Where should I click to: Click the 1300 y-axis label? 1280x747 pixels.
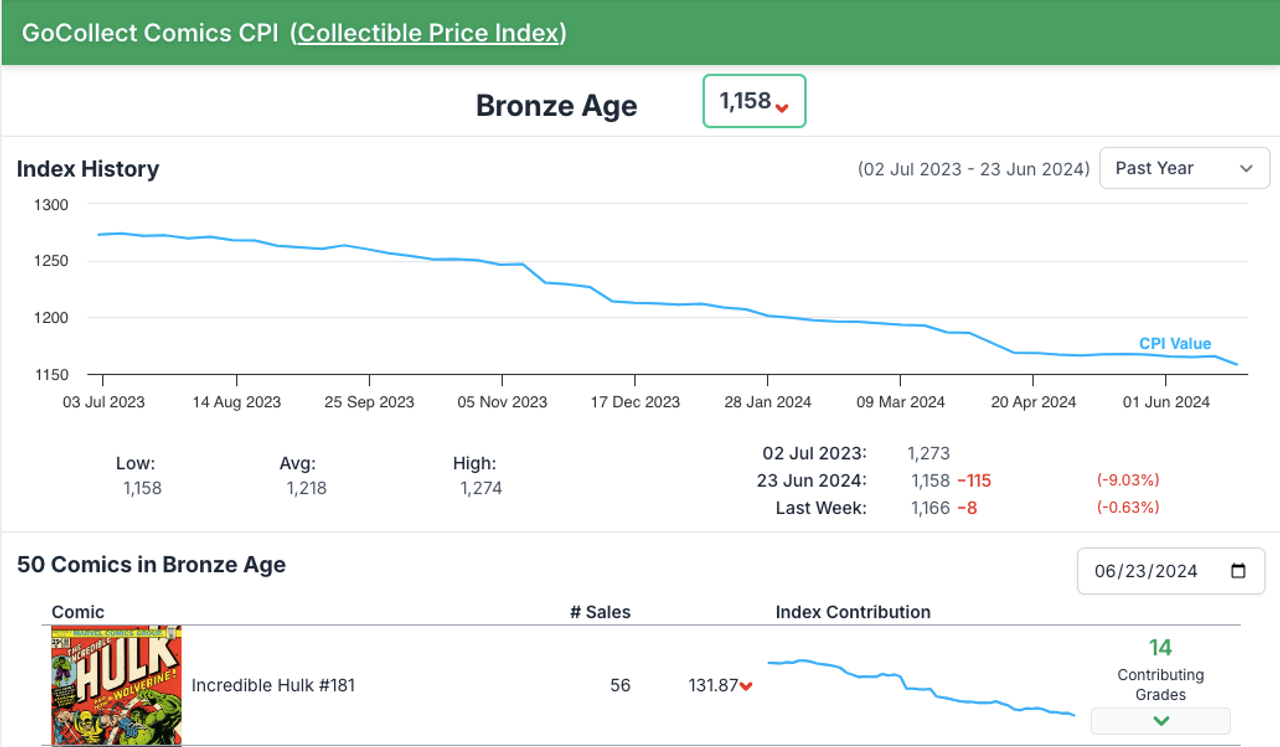coord(51,205)
